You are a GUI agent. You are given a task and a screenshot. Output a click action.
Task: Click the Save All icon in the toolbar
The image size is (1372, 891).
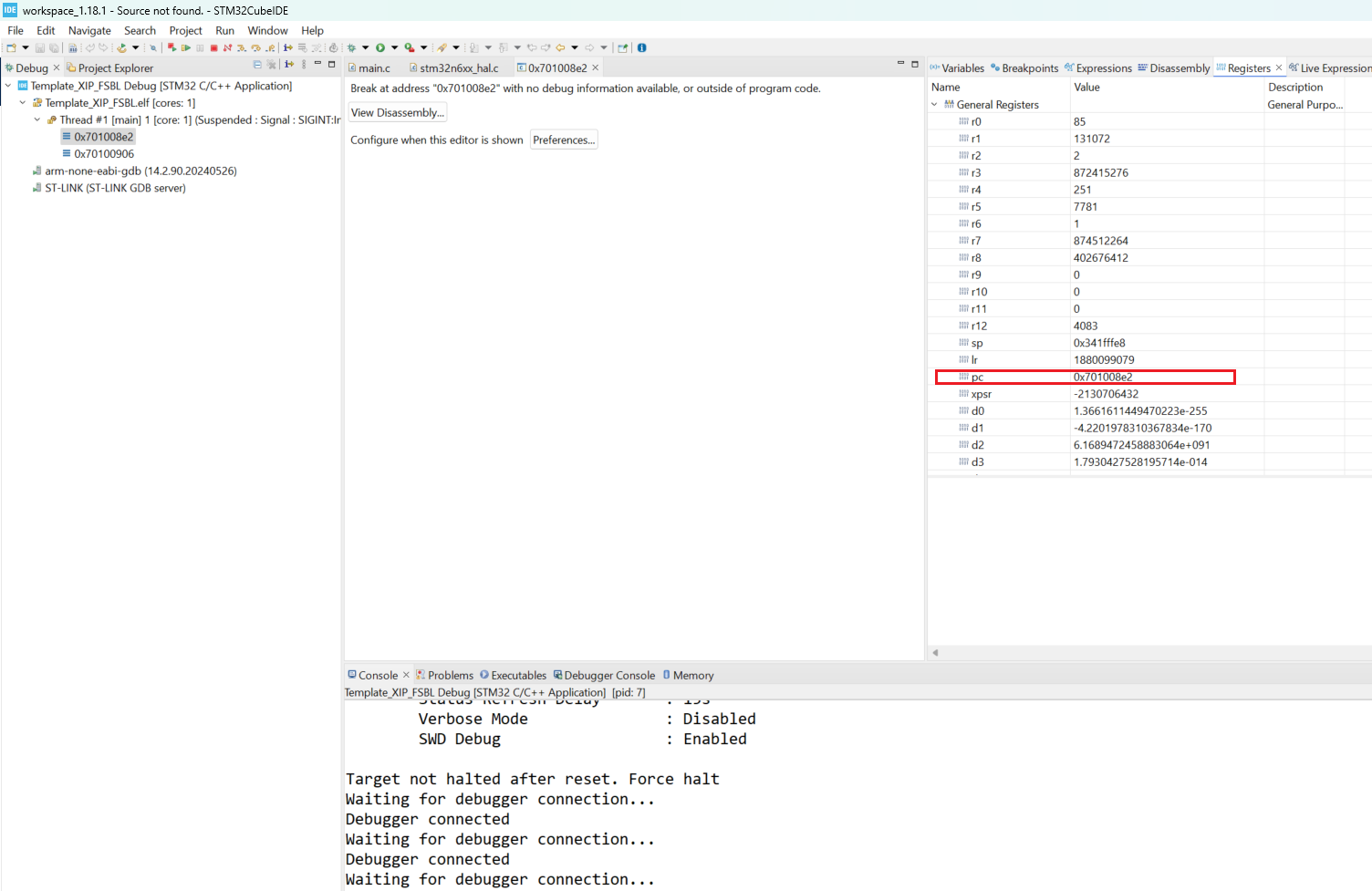[54, 47]
